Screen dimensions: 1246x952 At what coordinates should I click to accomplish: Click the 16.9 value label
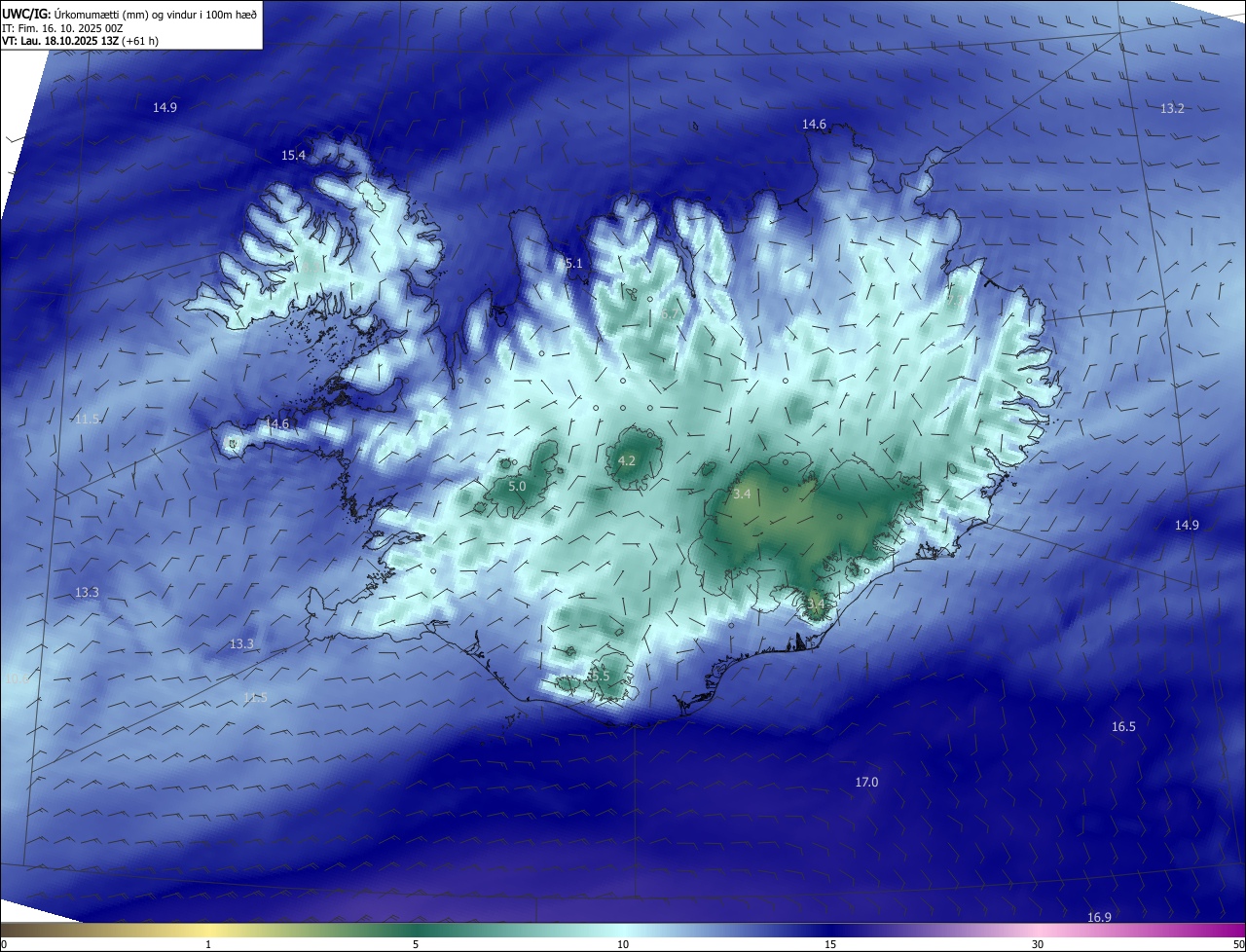tap(1099, 918)
